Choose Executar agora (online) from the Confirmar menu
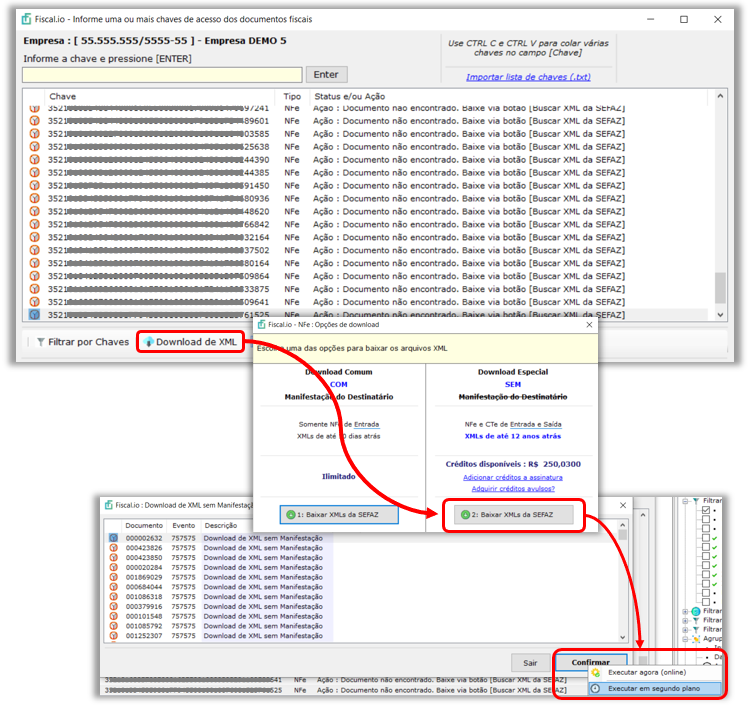This screenshot has height=706, width=748. (654, 673)
